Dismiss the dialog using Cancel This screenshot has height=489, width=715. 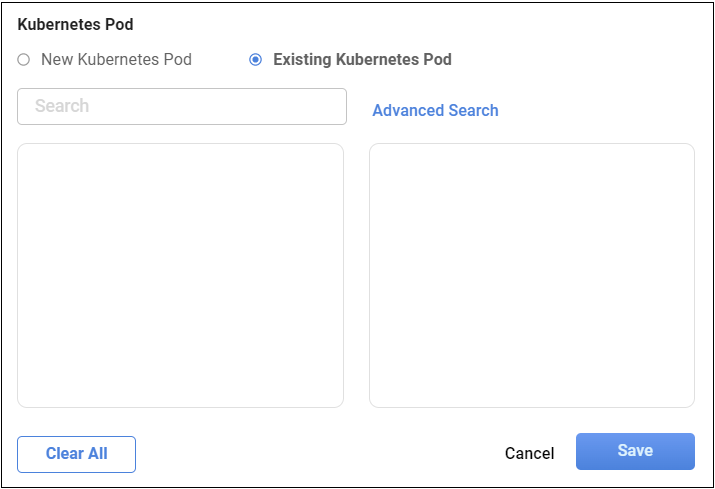pos(529,454)
